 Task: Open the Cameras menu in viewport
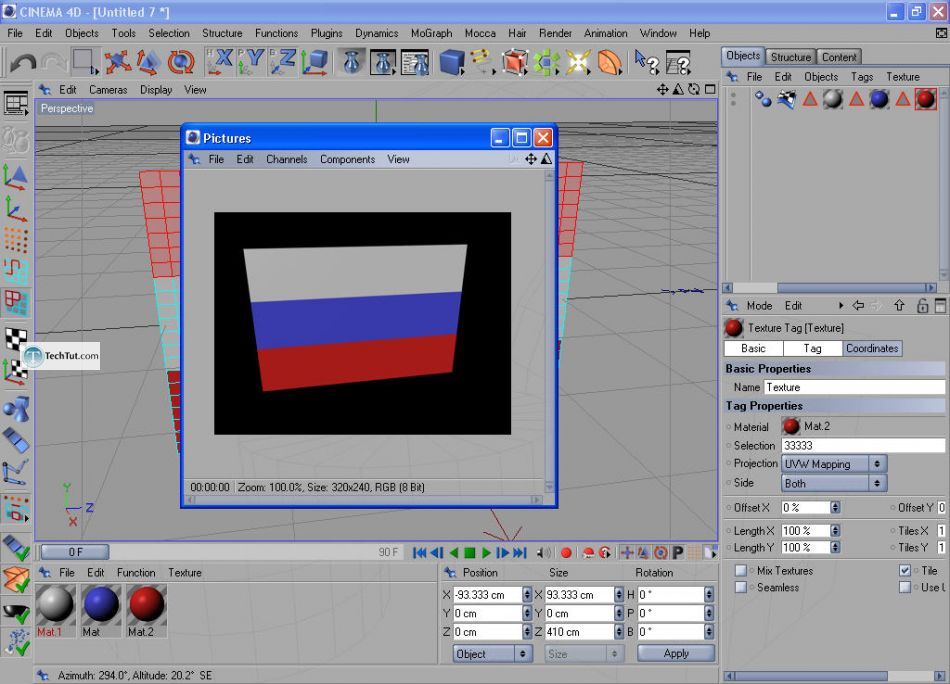pyautogui.click(x=108, y=90)
